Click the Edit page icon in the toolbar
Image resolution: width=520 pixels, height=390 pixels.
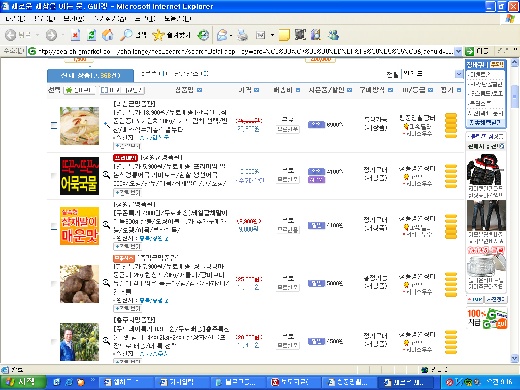point(260,35)
